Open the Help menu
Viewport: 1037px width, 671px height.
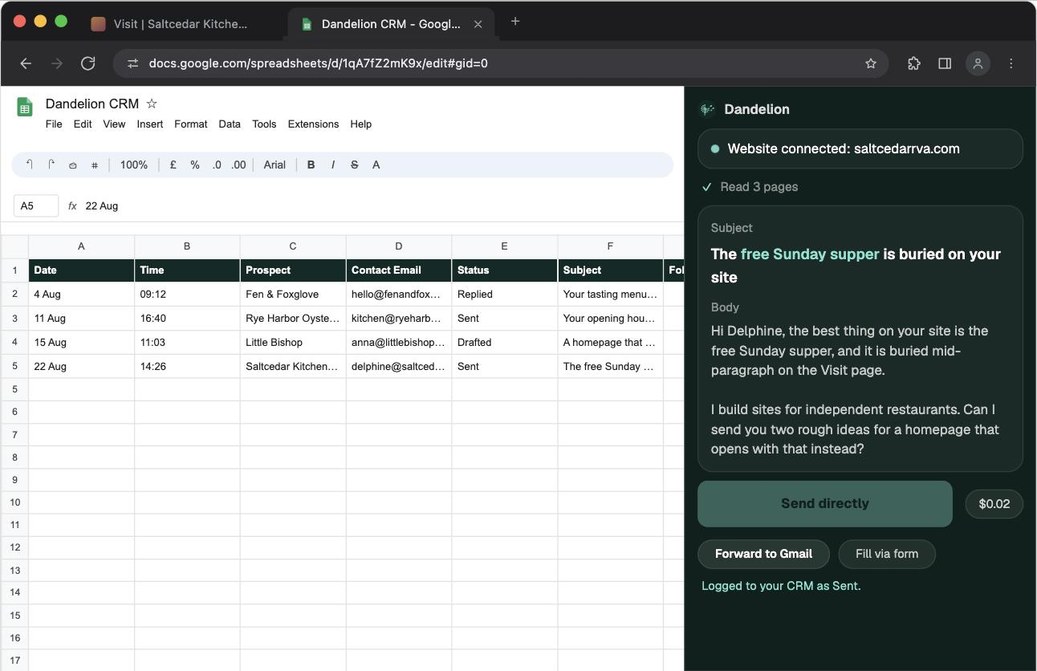coord(360,124)
